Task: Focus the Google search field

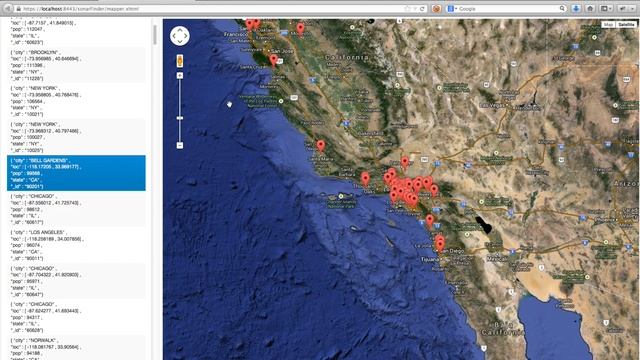Action: click(x=508, y=9)
